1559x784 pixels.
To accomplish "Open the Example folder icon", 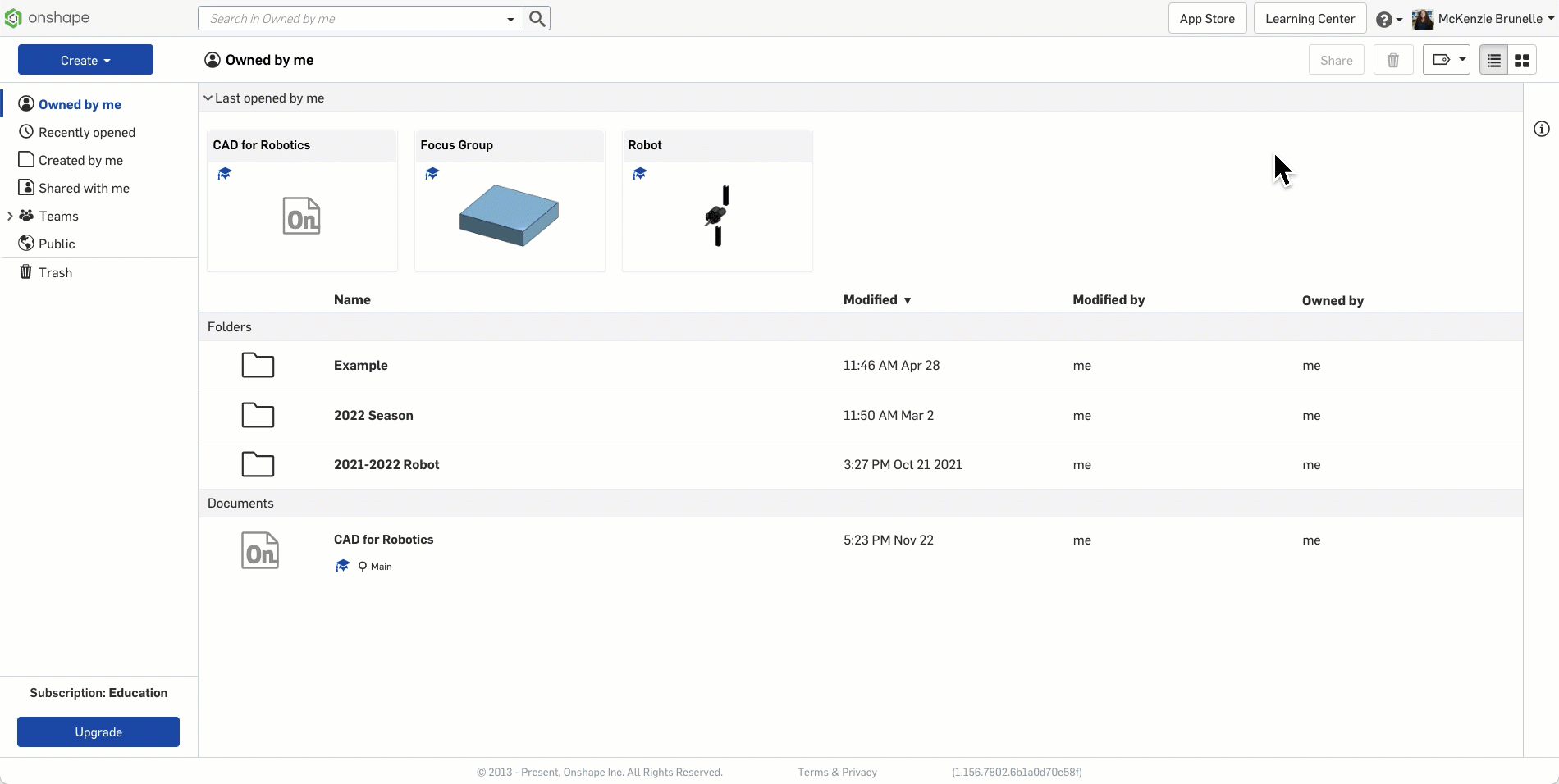I will pyautogui.click(x=258, y=365).
